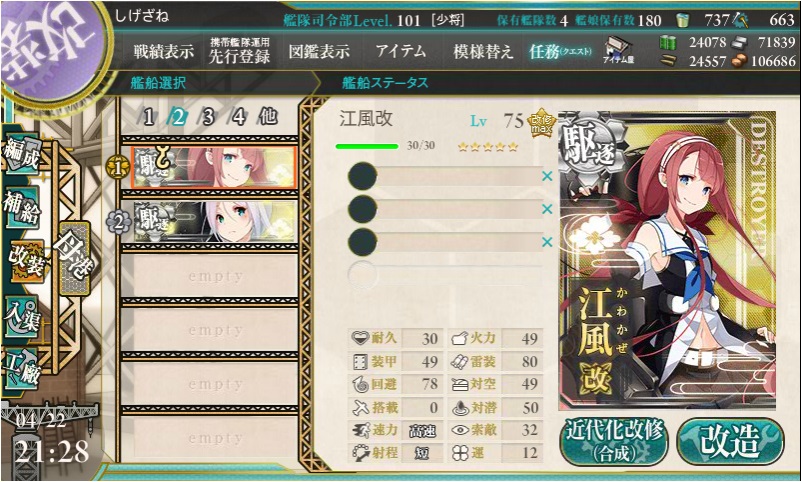
Task: Clear the third equipment slot
Action: pyautogui.click(x=547, y=242)
